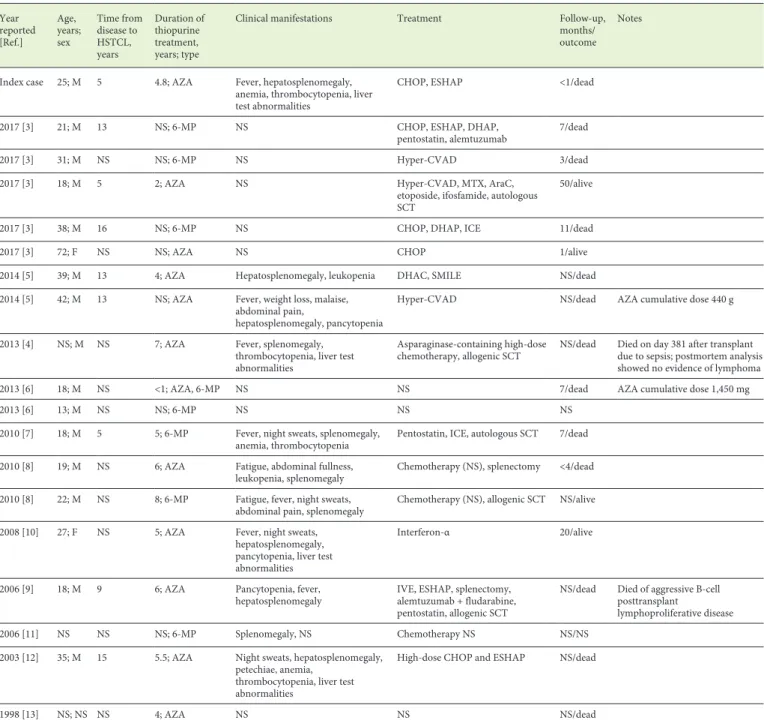Viewport: 764px width, 726px height.
Task: Click 'Hyper-CVAD' treatment in the 31; M row
Action: click(426, 160)
